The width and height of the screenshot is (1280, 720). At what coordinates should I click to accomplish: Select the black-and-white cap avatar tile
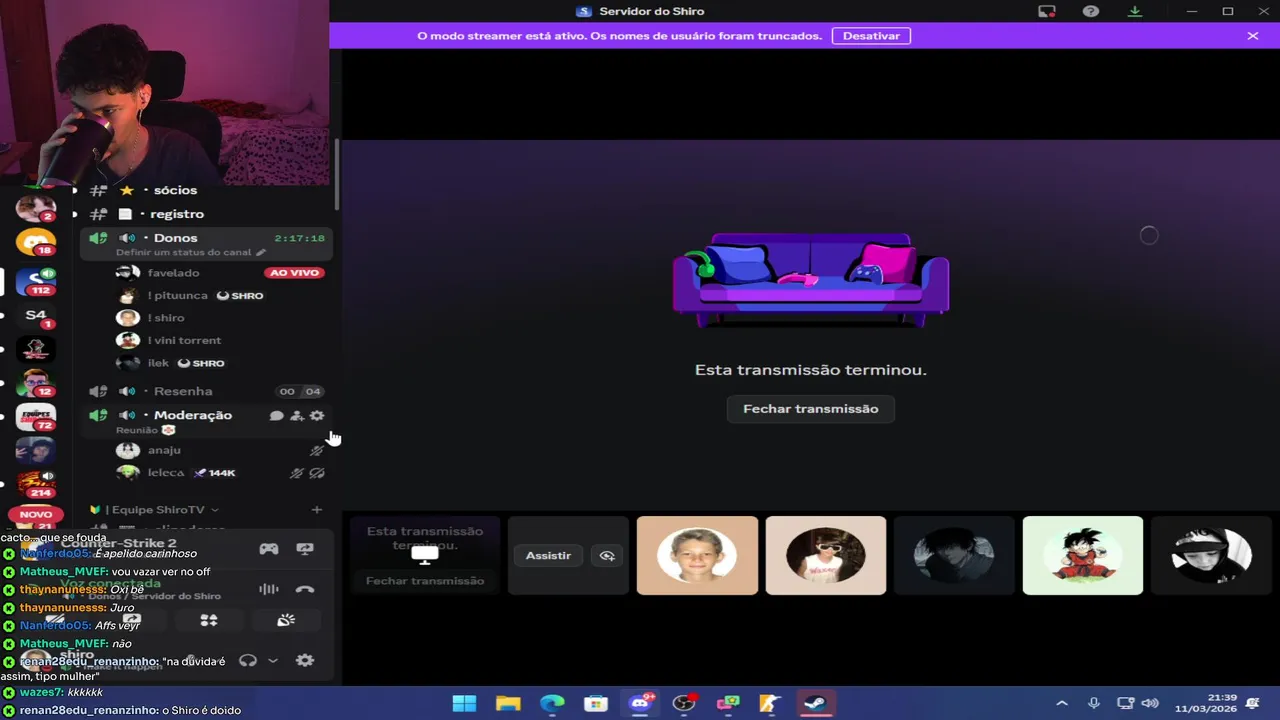(1211, 556)
